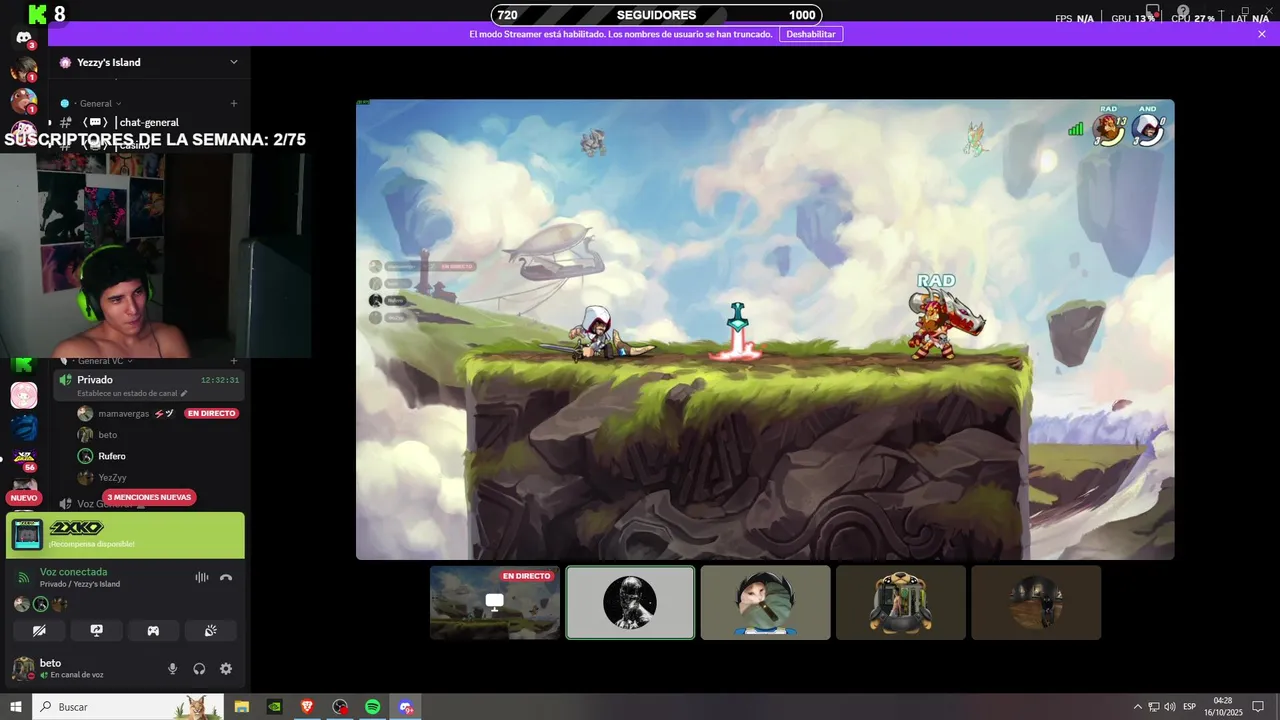Click EN DIRECTO badge next to mamavergas

(212, 413)
